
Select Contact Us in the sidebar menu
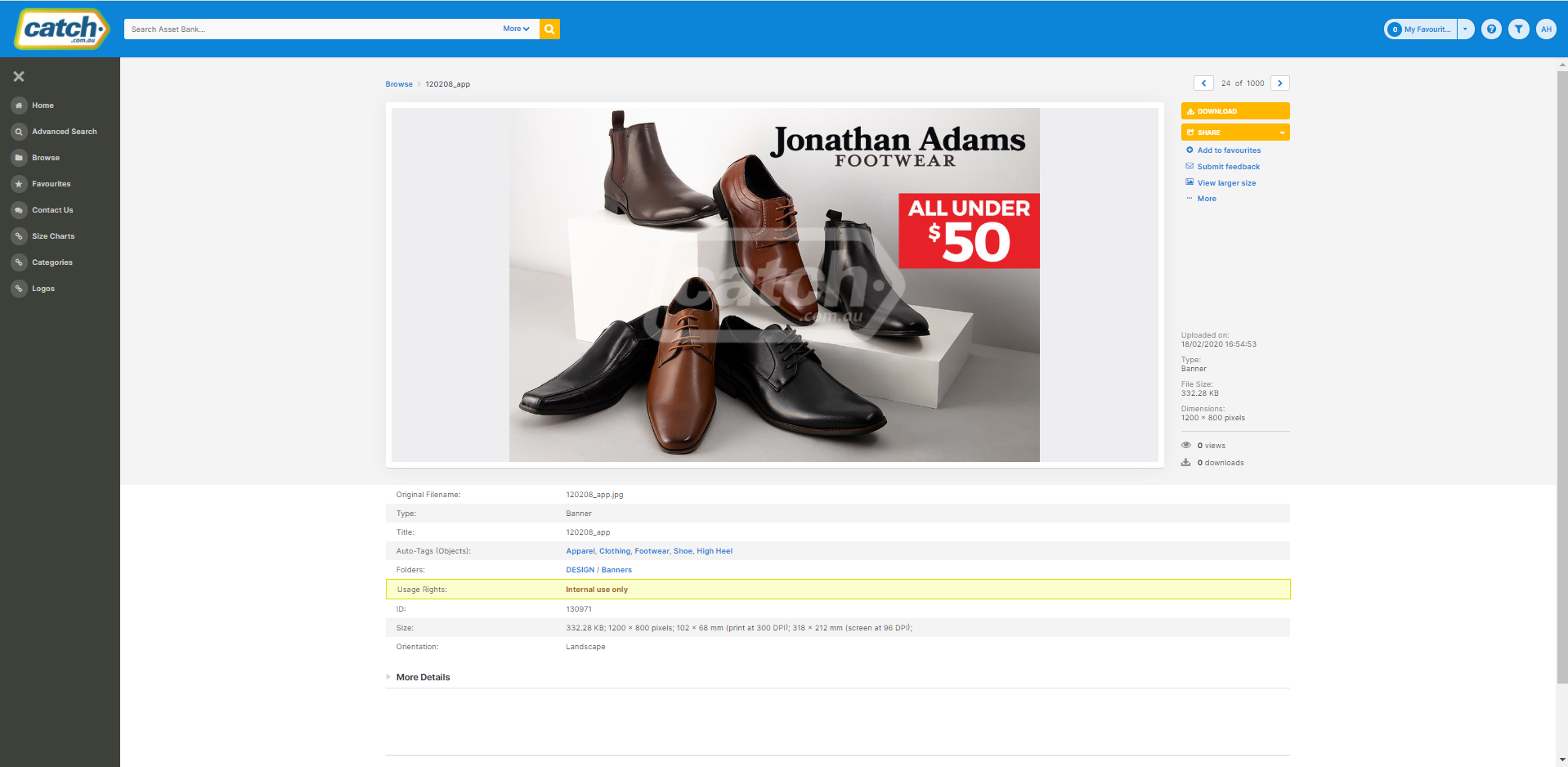pos(52,210)
